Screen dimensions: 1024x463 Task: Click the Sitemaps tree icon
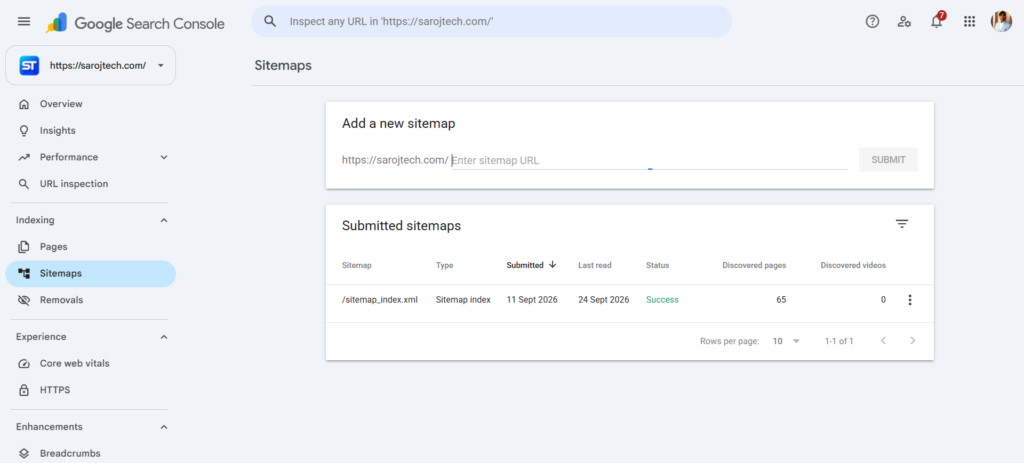point(24,274)
